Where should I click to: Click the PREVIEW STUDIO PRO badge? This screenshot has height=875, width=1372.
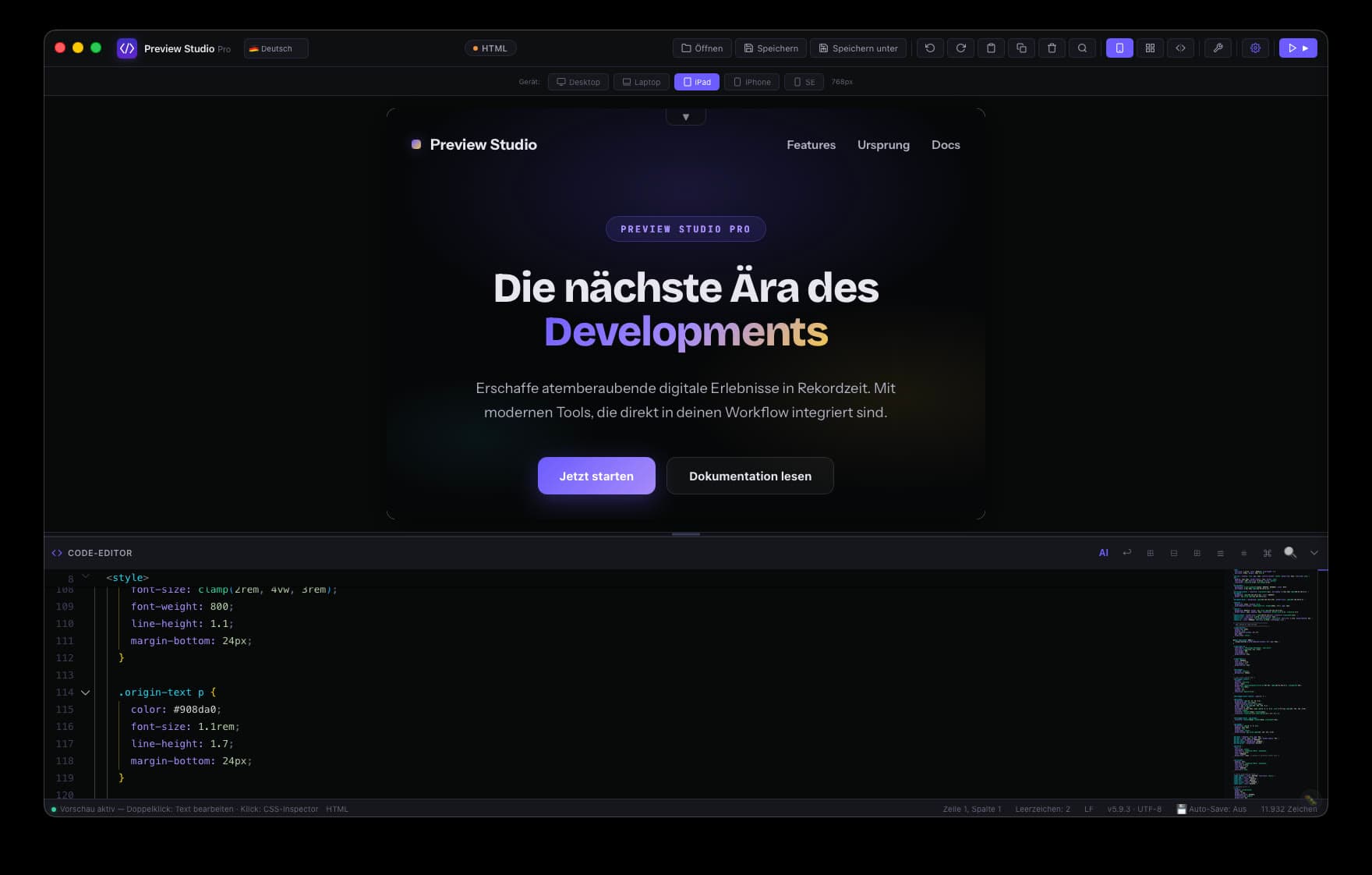pyautogui.click(x=686, y=229)
